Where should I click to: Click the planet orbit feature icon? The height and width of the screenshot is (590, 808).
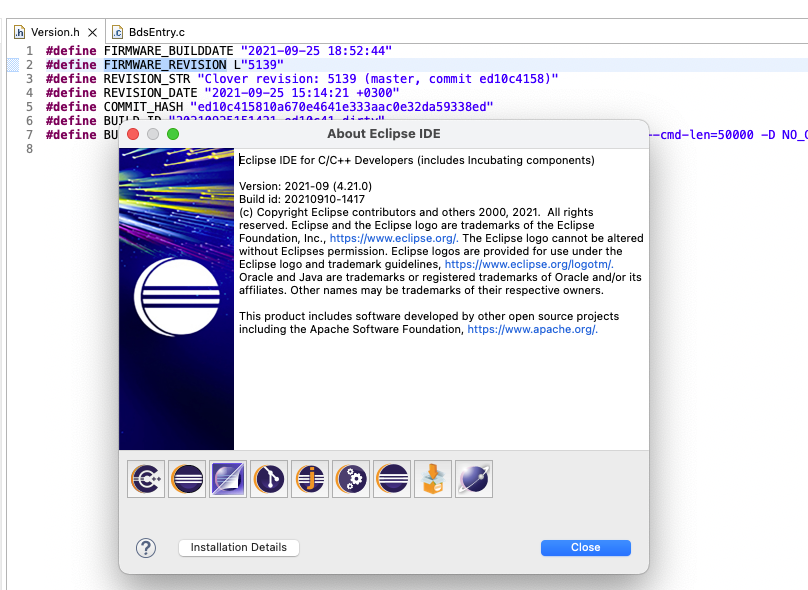tap(474, 479)
